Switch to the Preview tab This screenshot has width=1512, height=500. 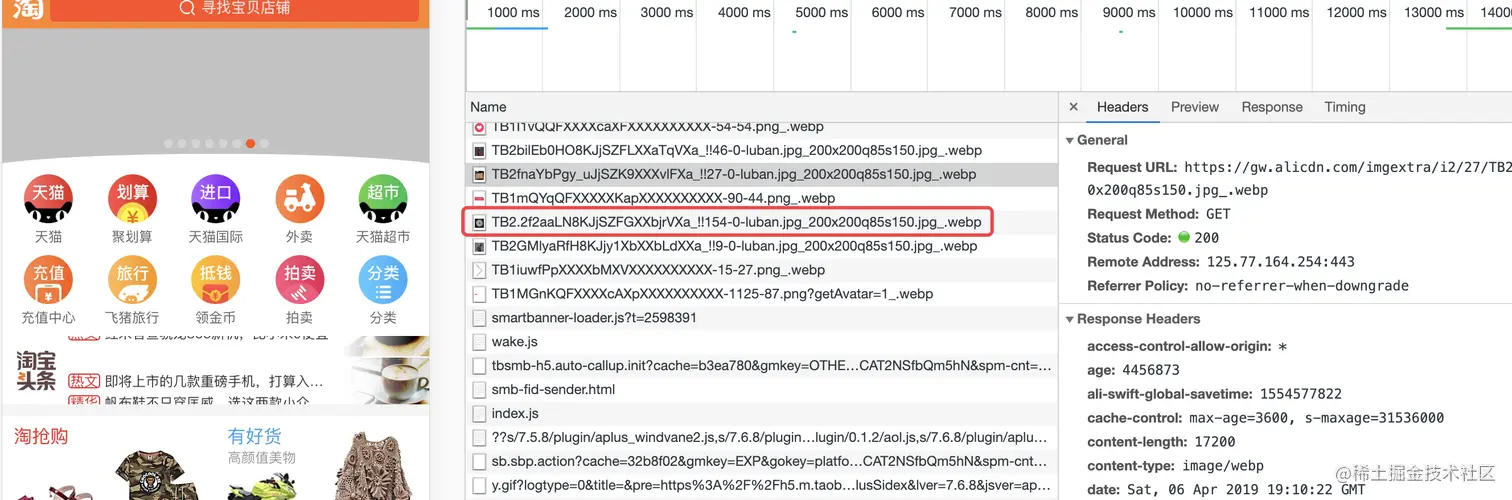coord(1195,107)
